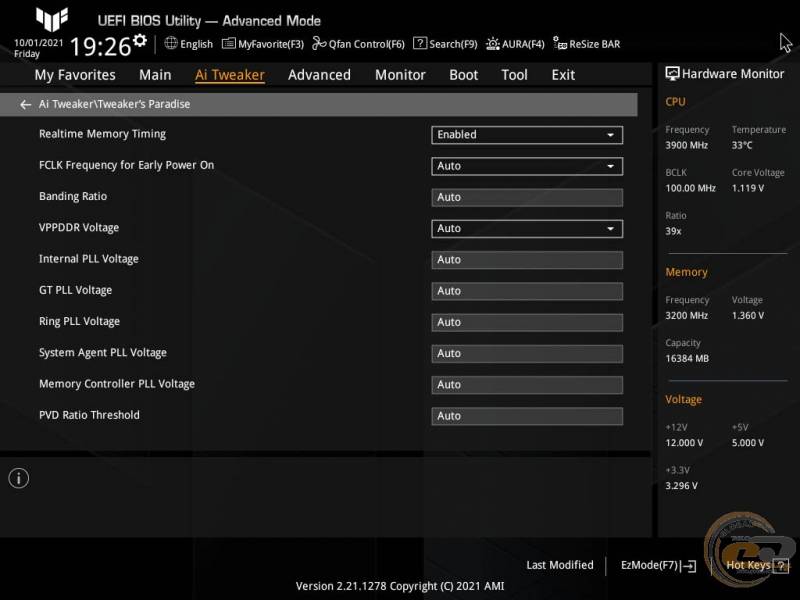Image resolution: width=800 pixels, height=600 pixels.
Task: Select the Memory Controller PLL Voltage field
Action: tap(527, 385)
